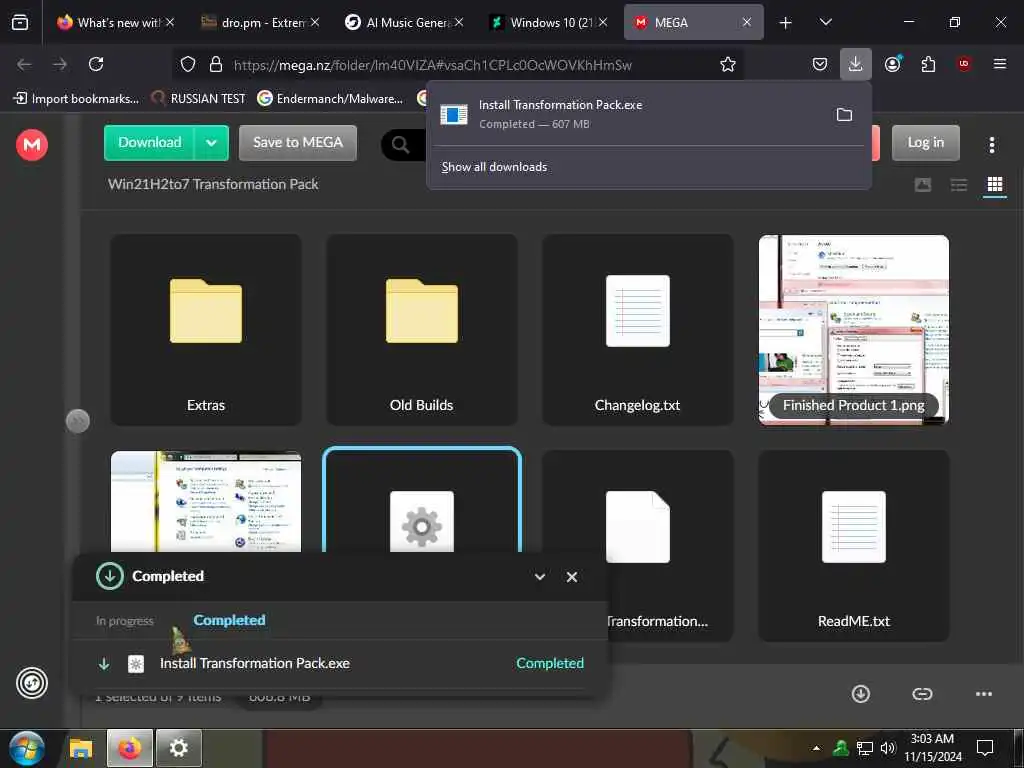The image size is (1024, 768).
Task: Open RUSSIAN TEST bookmark
Action: (199, 98)
